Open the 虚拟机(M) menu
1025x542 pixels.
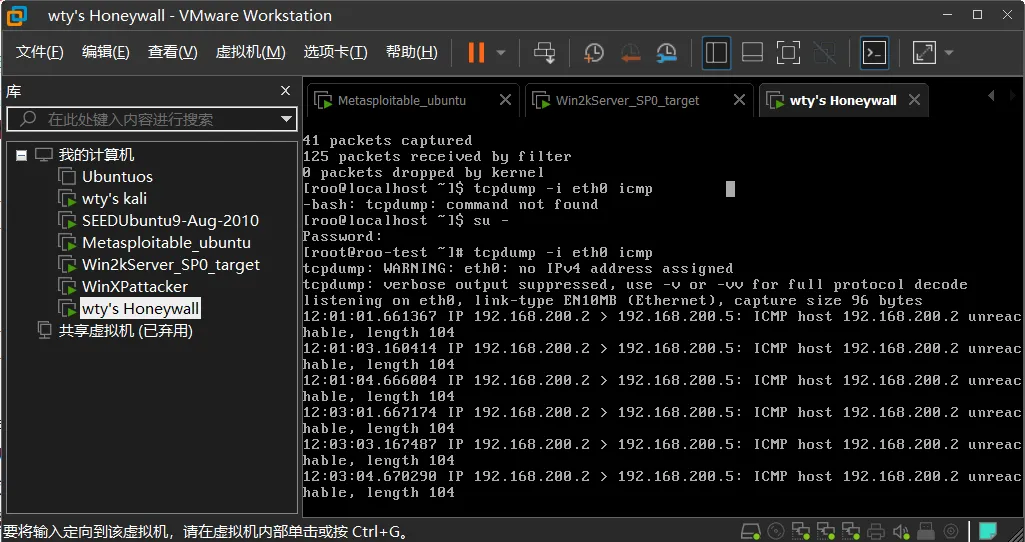pyautogui.click(x=250, y=52)
